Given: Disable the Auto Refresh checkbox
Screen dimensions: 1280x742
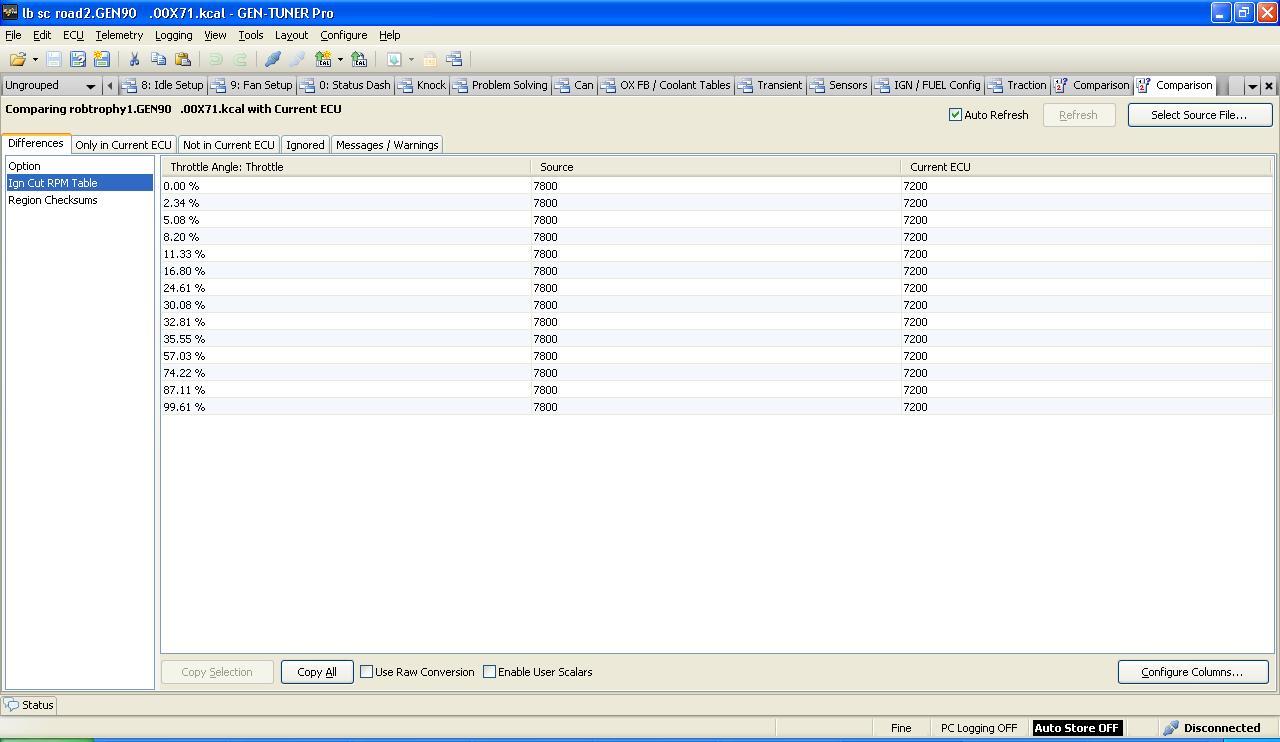Looking at the screenshot, I should coord(955,115).
